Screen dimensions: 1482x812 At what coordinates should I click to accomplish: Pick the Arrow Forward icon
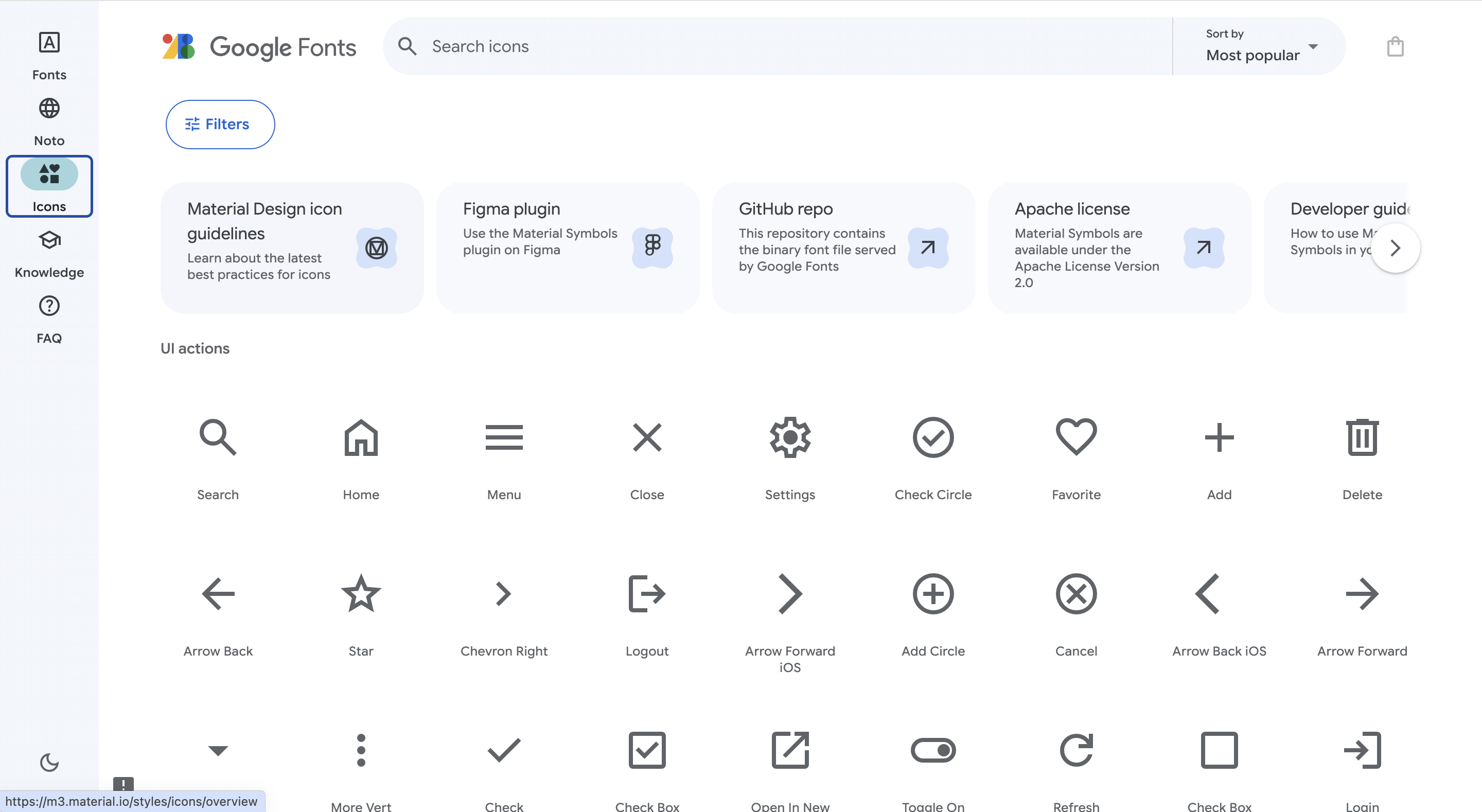[x=1362, y=594]
